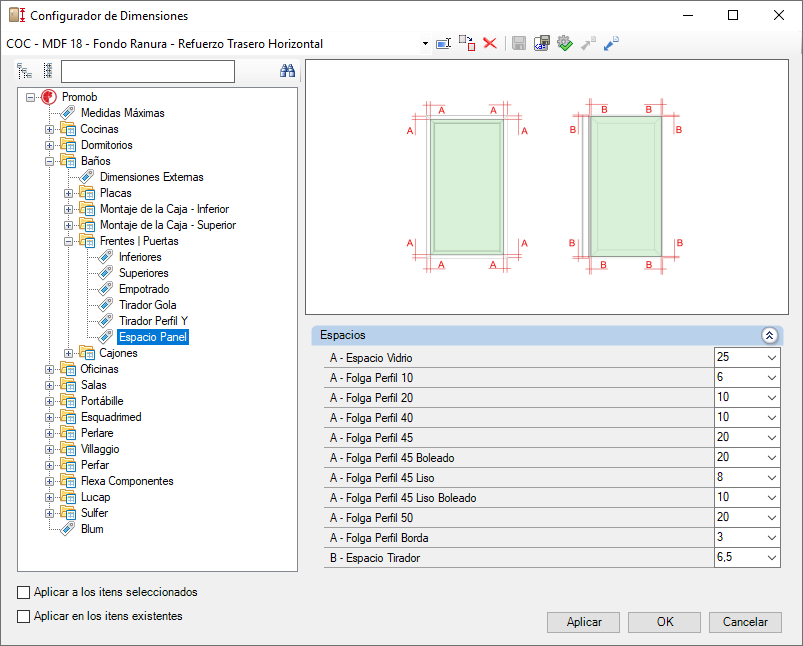Open A - Folga Perfil 10 dropdown
Image resolution: width=803 pixels, height=646 pixels.
point(772,378)
